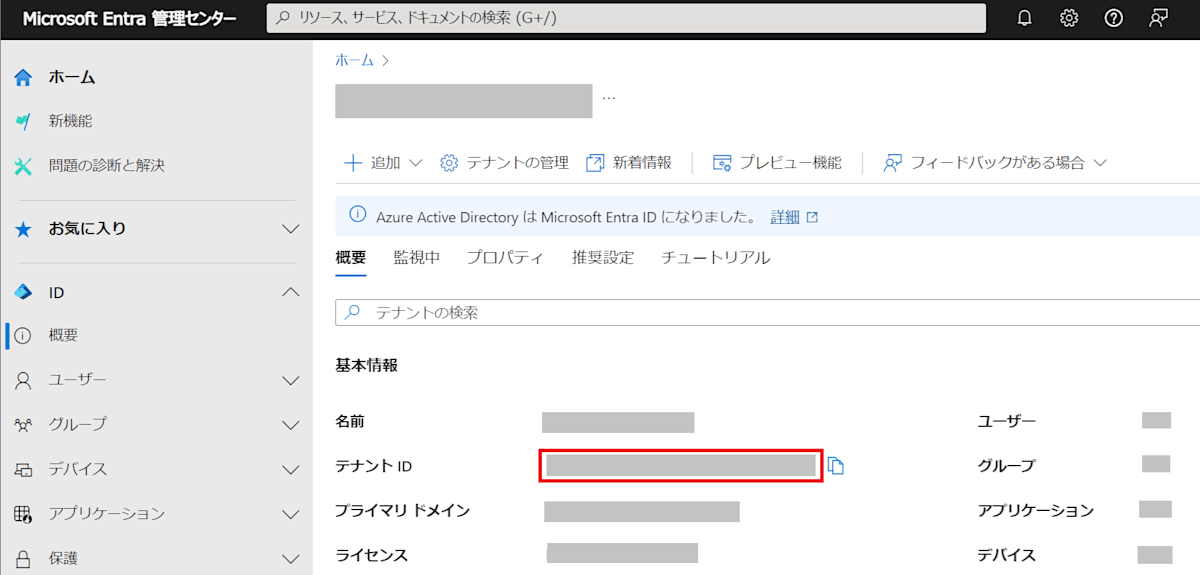
Task: Switch to the チュートリアル tab
Action: 716,257
